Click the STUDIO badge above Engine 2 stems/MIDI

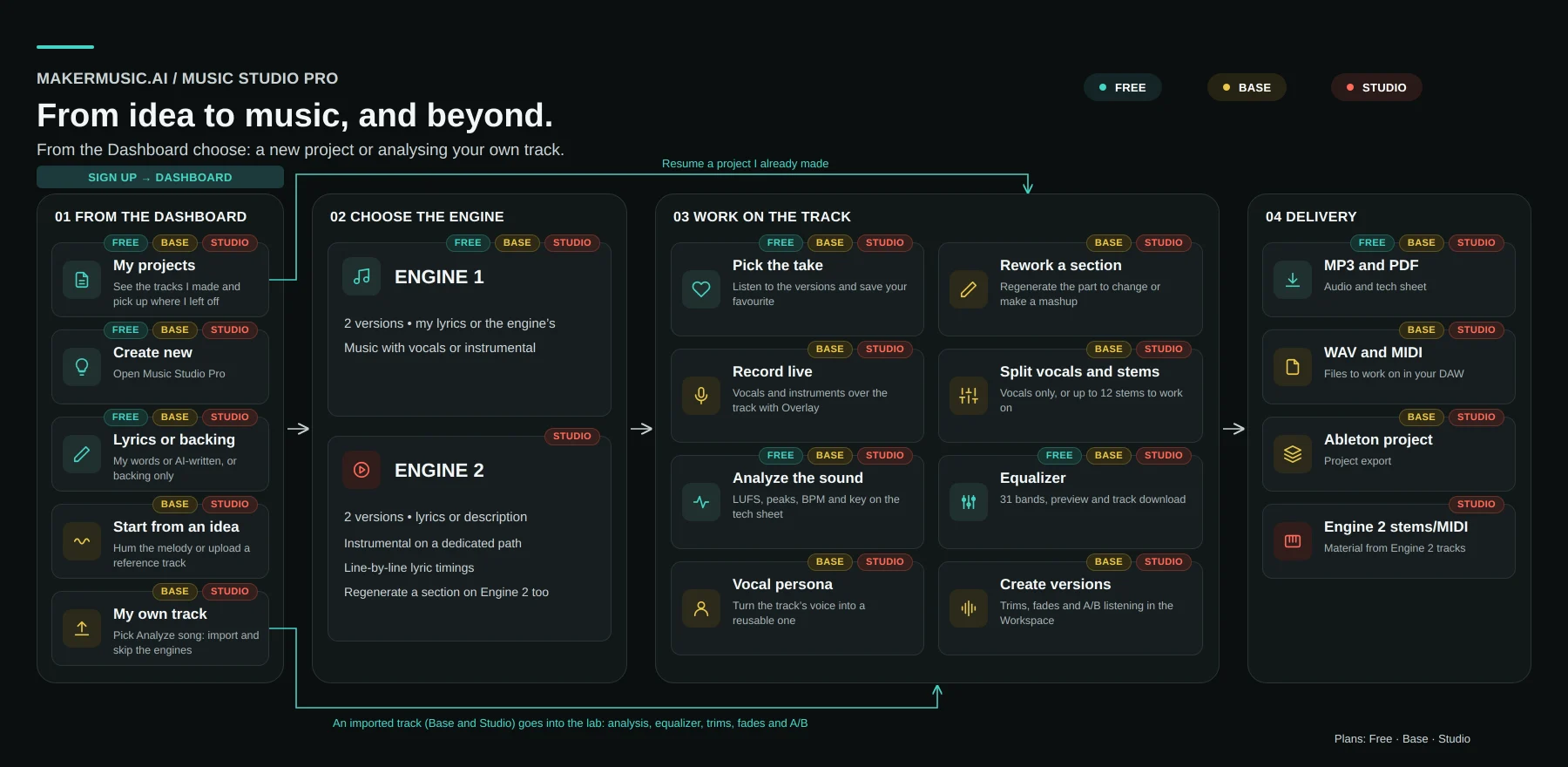pyautogui.click(x=1477, y=504)
